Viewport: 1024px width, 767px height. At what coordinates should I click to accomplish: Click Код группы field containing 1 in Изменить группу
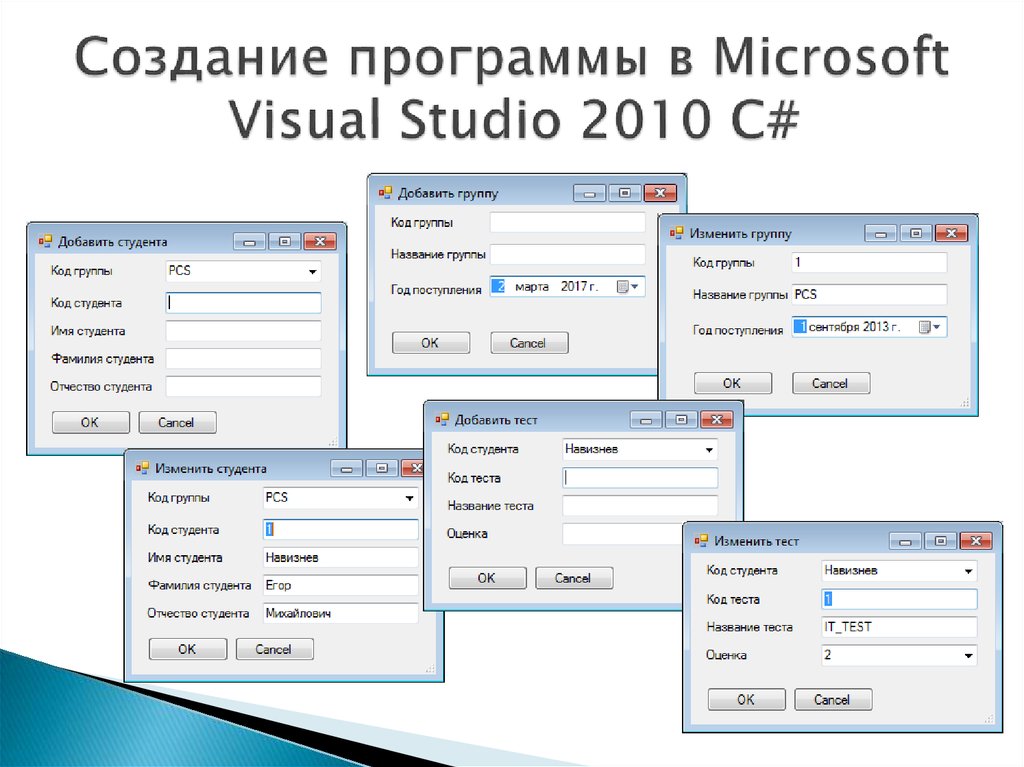pos(869,263)
